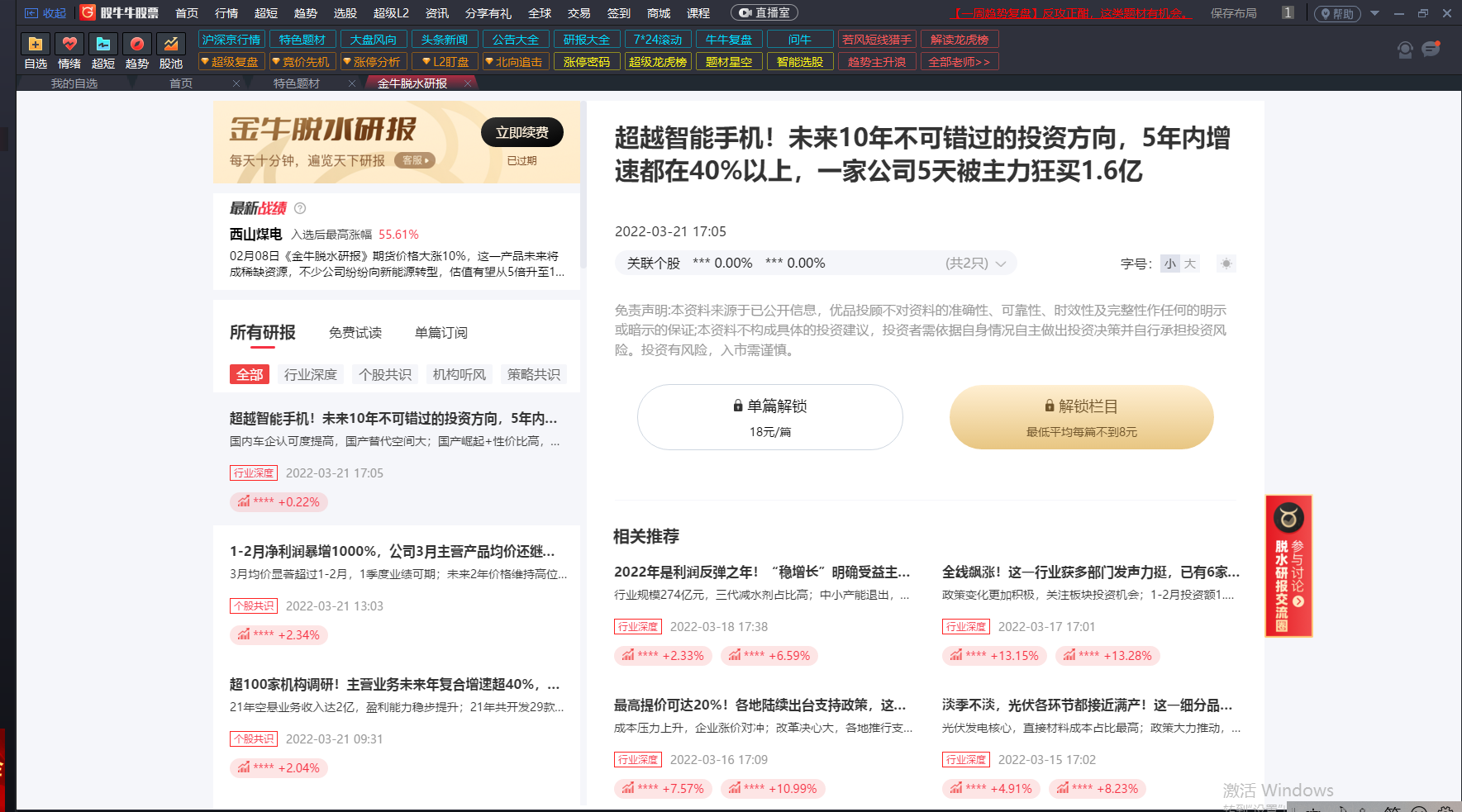Click the stock tag +10.99% chip
The width and height of the screenshot is (1462, 812).
(x=773, y=789)
